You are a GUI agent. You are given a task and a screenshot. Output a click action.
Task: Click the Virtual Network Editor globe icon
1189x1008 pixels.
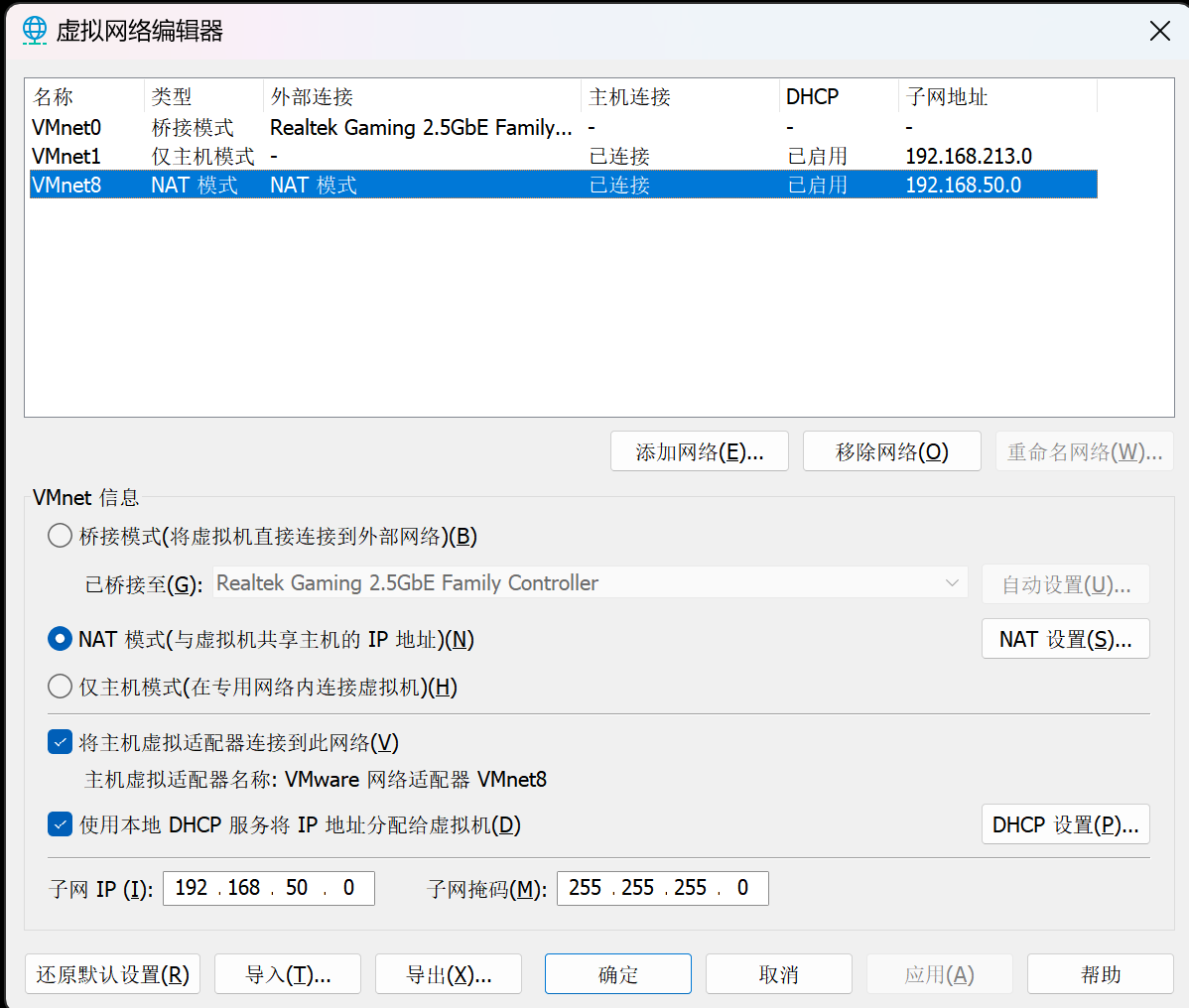(x=35, y=31)
